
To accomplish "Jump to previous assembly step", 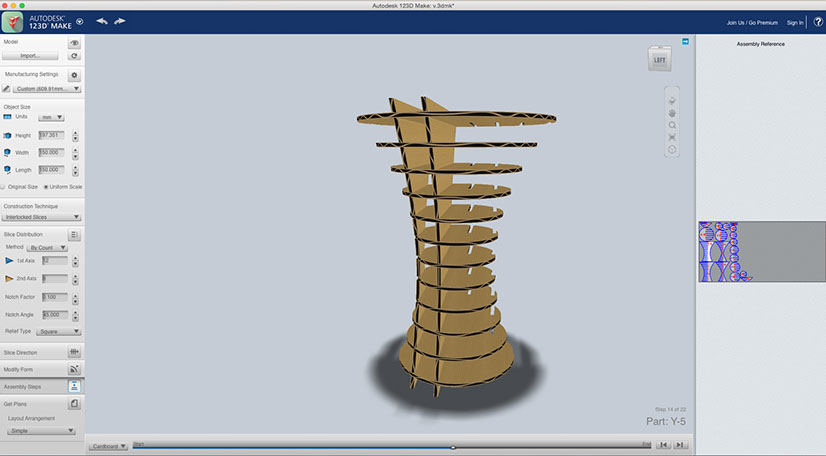I will point(663,445).
